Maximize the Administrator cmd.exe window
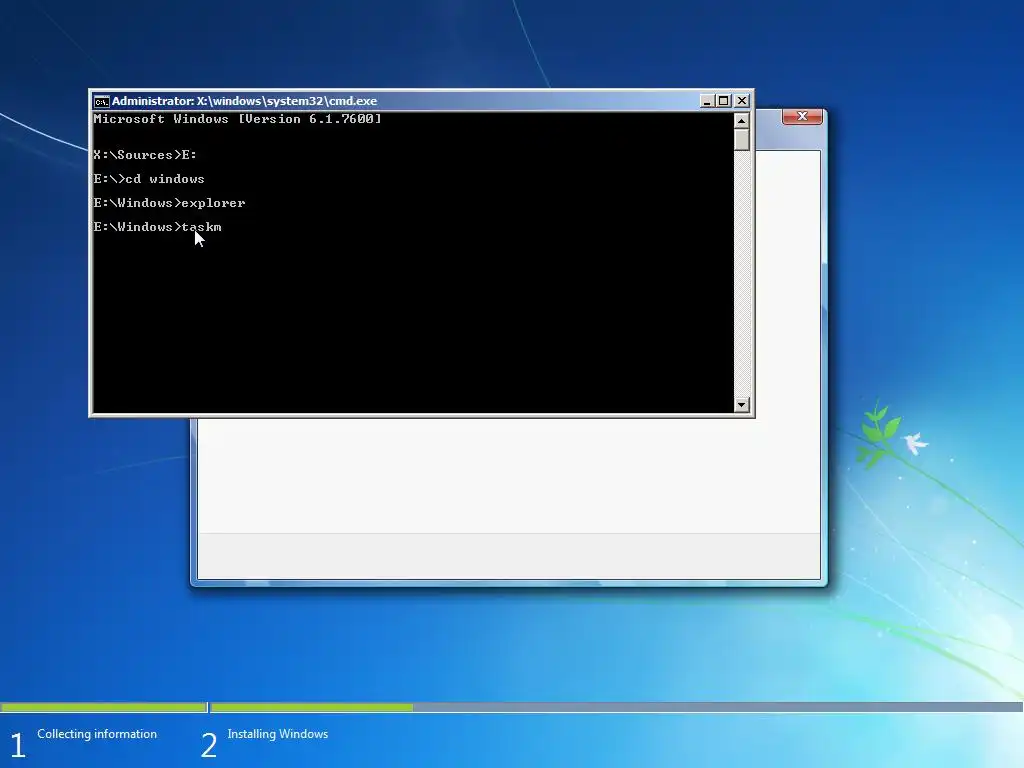The image size is (1024, 768). pos(724,101)
